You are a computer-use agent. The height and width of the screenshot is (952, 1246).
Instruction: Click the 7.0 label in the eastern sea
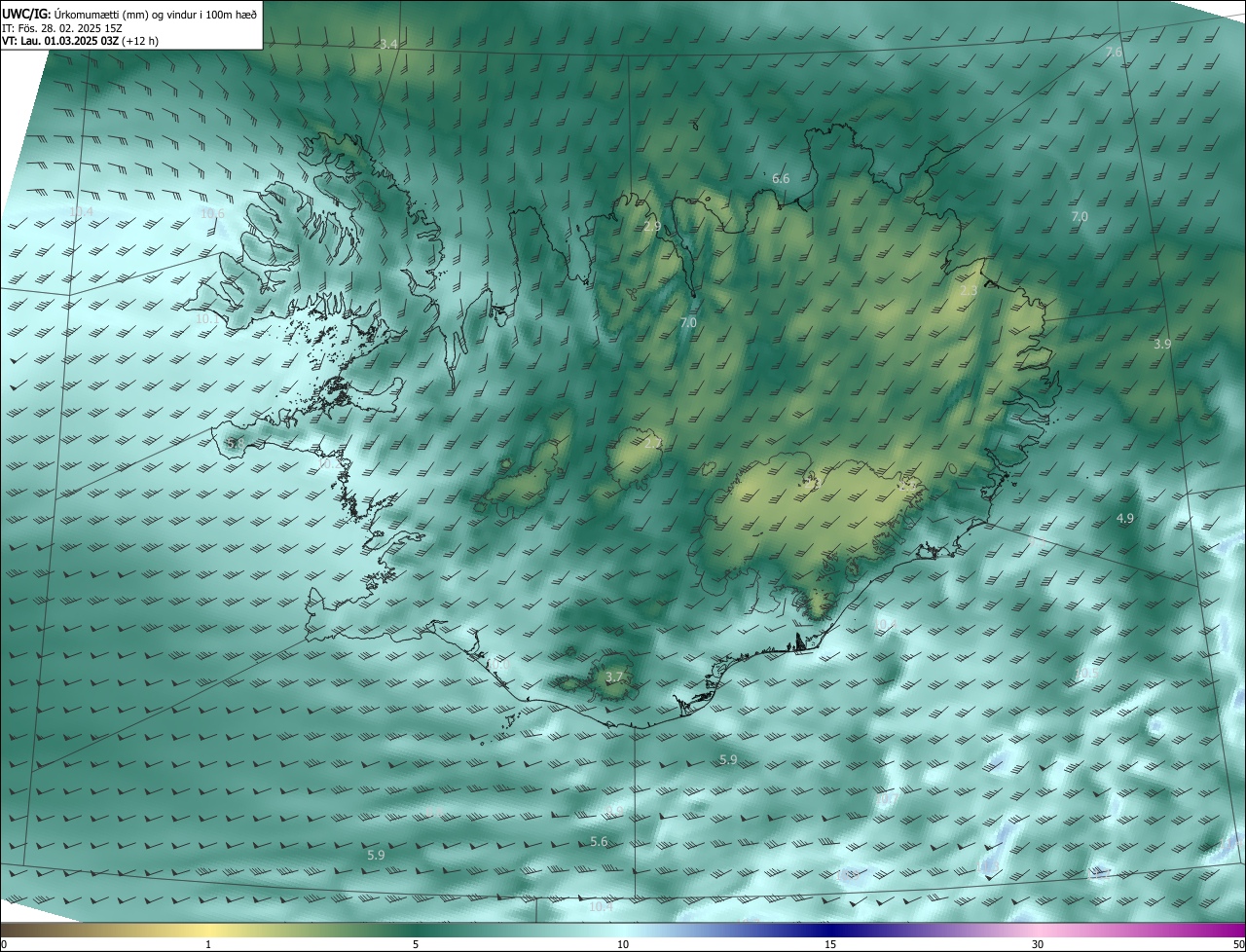[x=1079, y=217]
